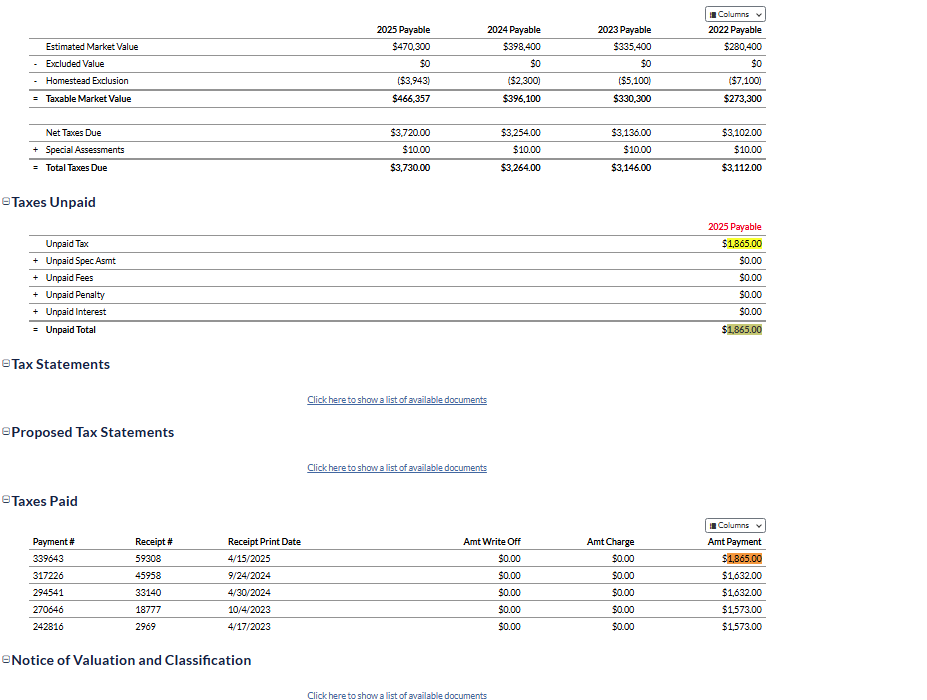The height and width of the screenshot is (700, 927).
Task: Click the orange highlighted payment amount $1,865.00
Action: (x=743, y=559)
